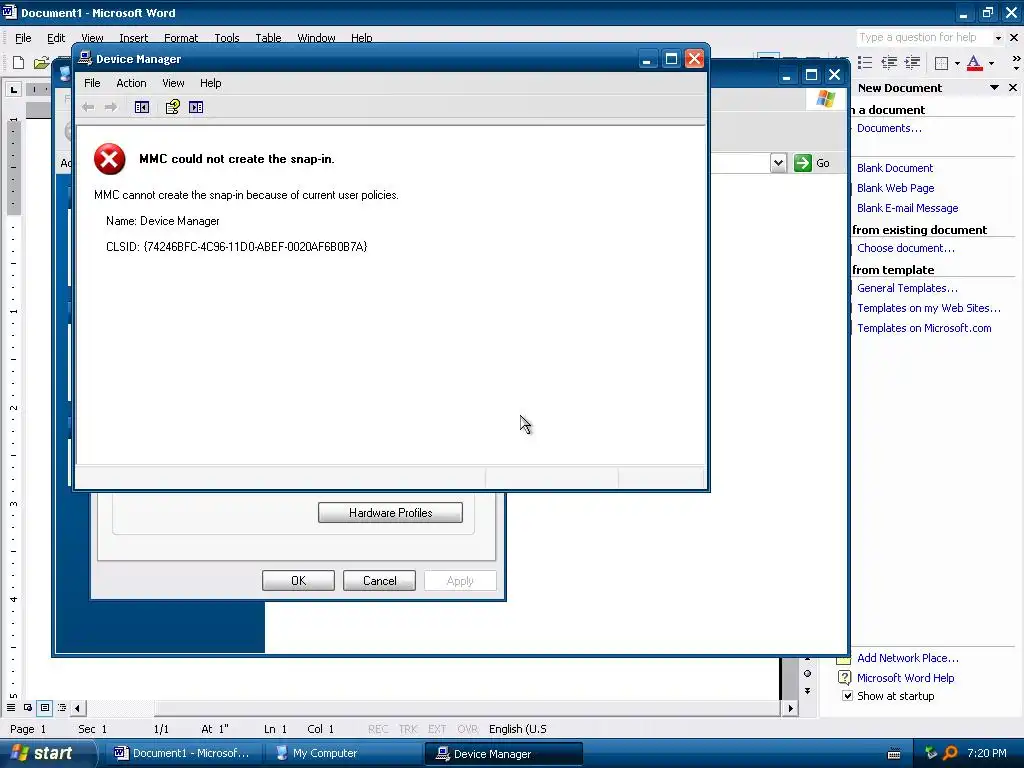This screenshot has height=768, width=1024.
Task: Click Add Network Place link
Action: (x=907, y=658)
